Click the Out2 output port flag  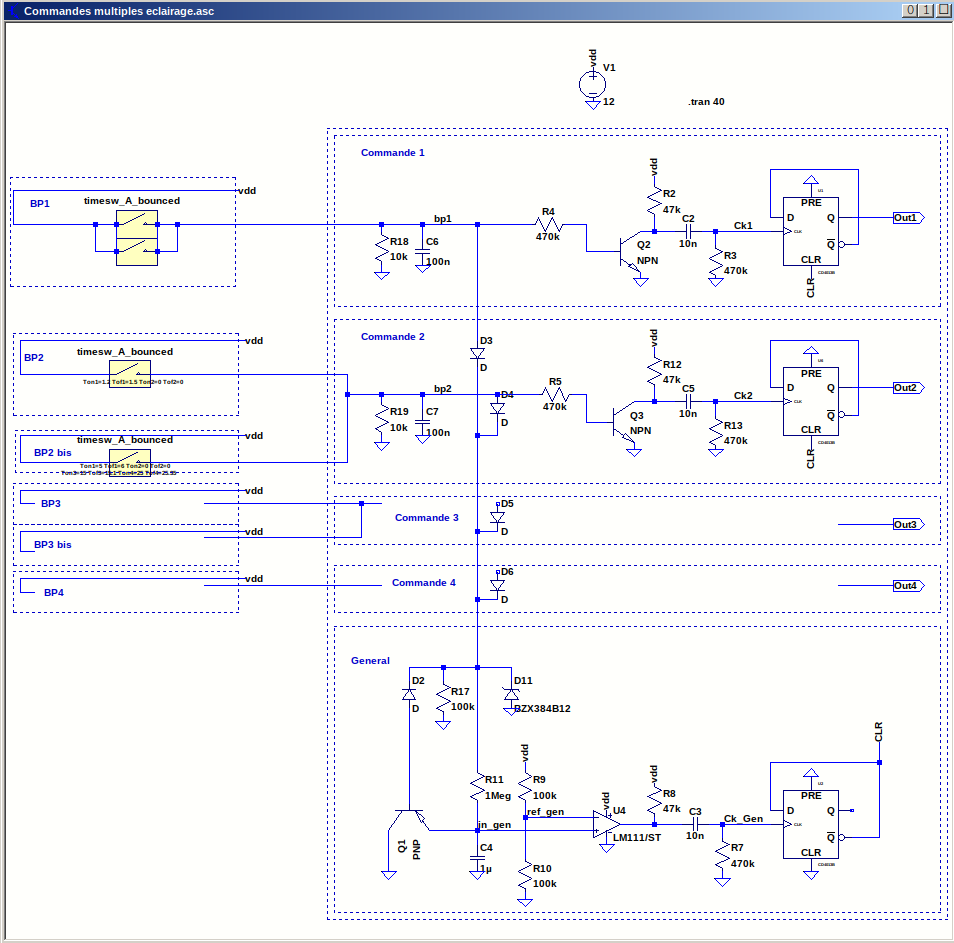coord(908,388)
